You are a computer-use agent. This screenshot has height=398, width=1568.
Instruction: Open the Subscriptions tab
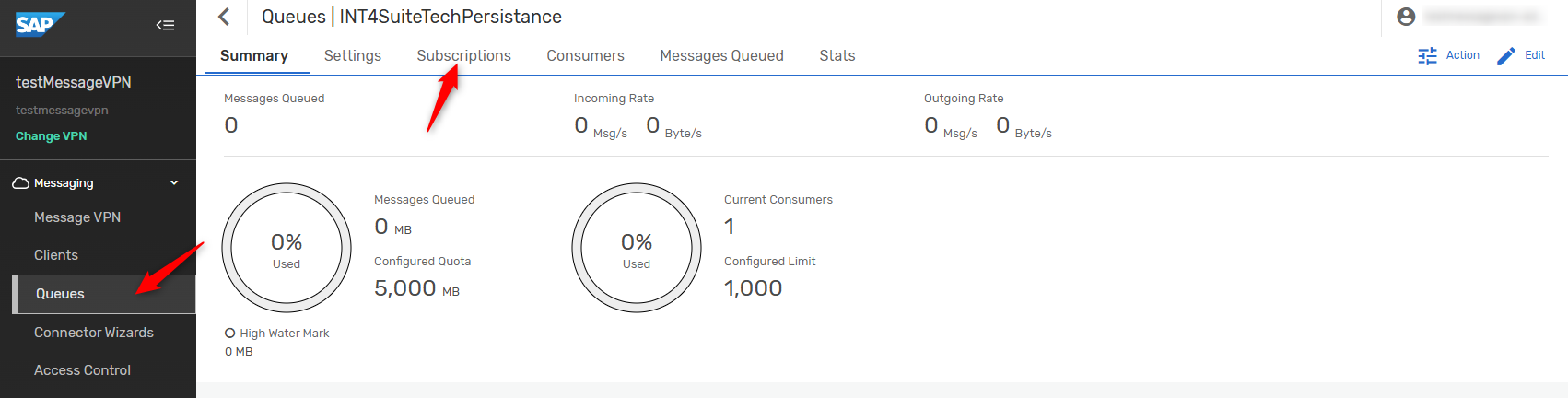tap(463, 56)
